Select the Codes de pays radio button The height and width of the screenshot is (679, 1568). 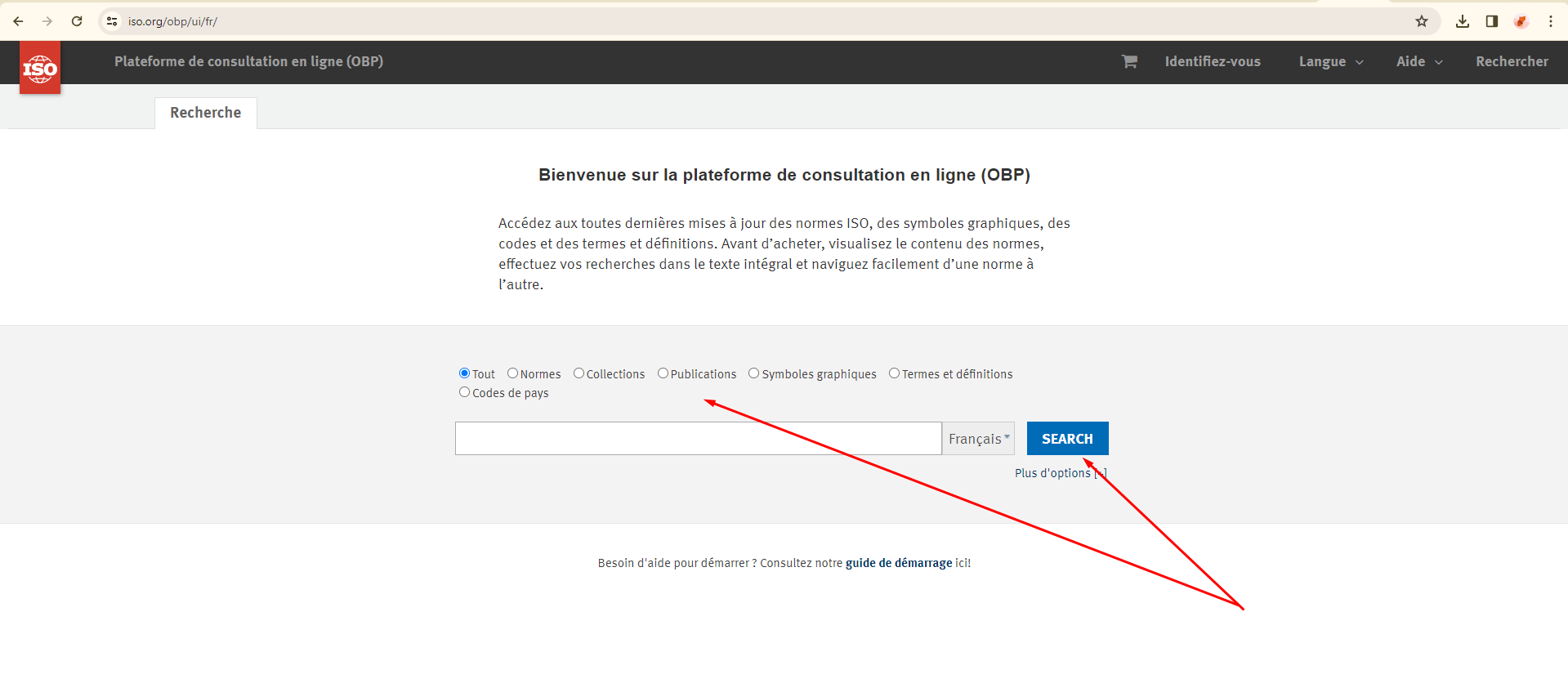(464, 392)
